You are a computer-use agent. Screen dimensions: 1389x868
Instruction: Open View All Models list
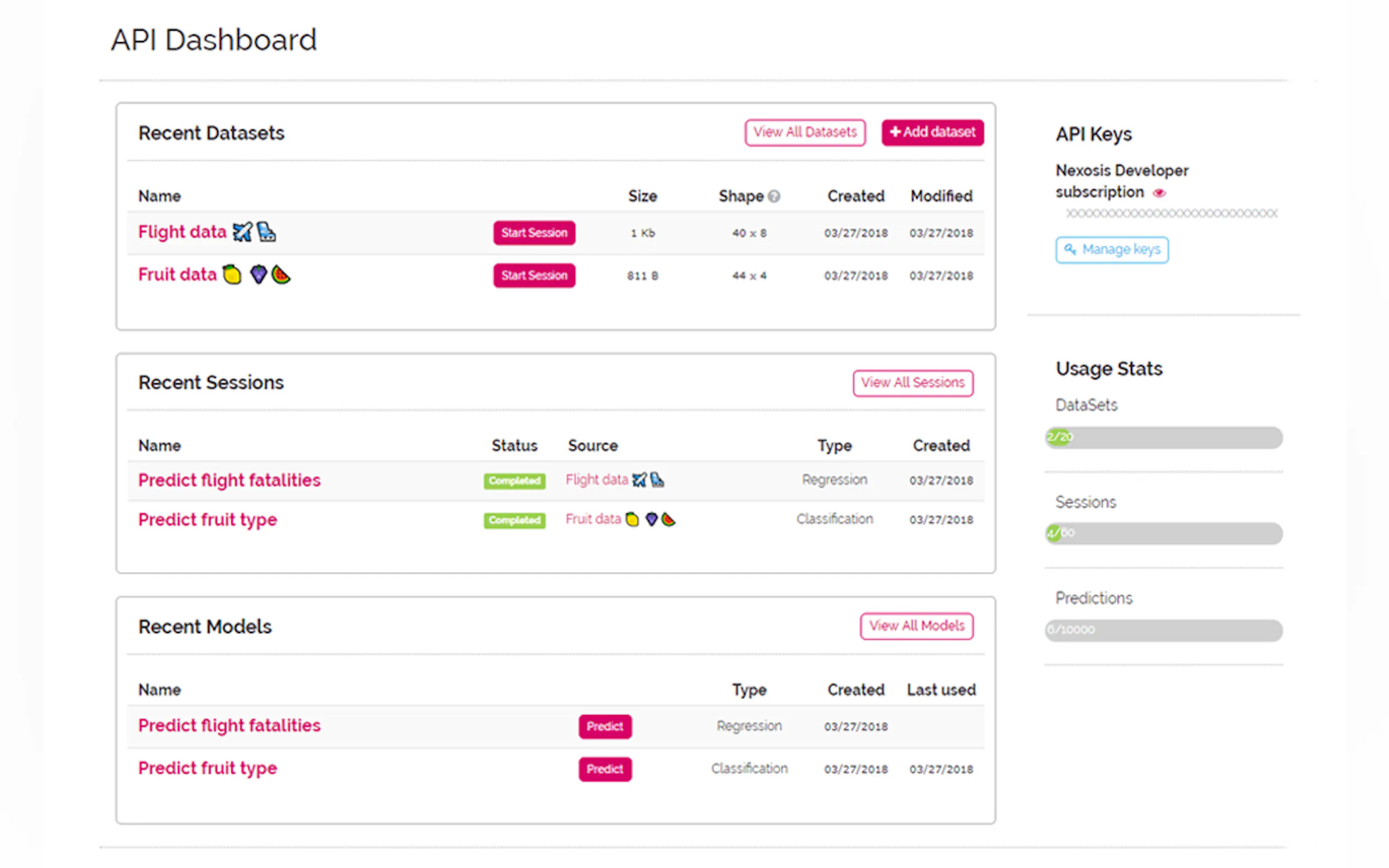[x=916, y=626]
